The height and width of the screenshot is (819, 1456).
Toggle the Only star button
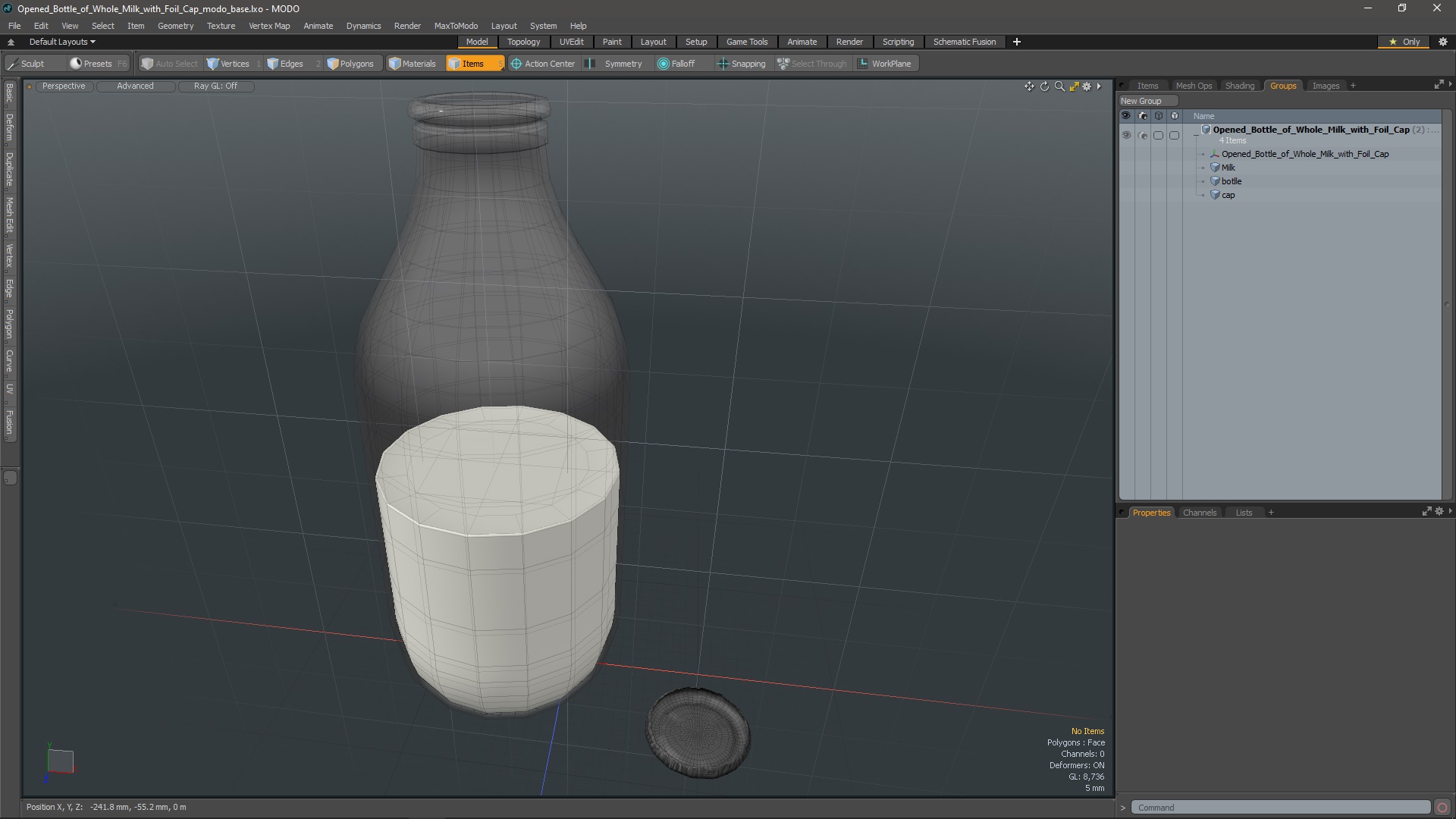pos(1404,42)
